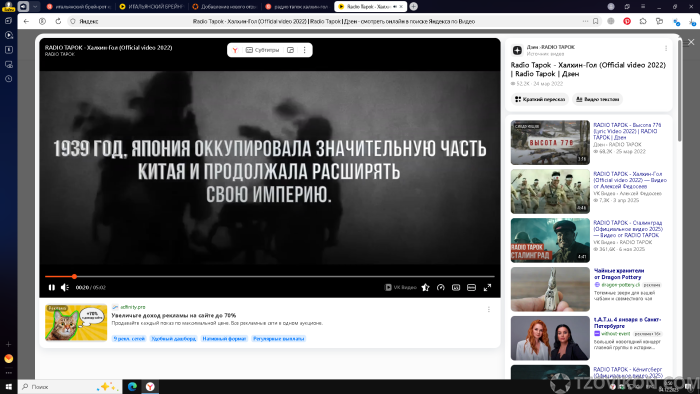700x394 pixels.
Task: Click taskbar search field 'Поиск'
Action: click(70, 386)
